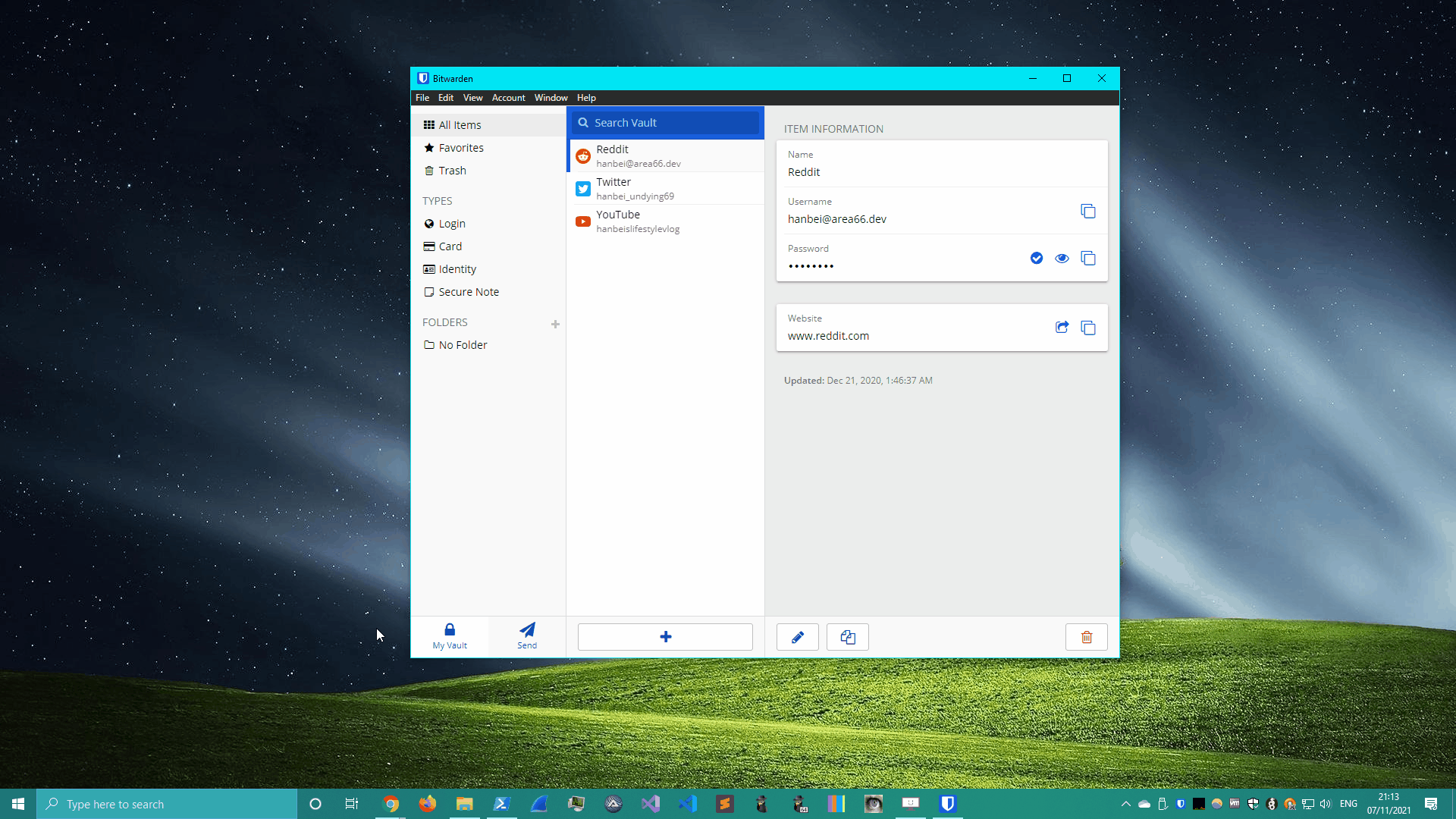Click the ENG language indicator
The width and height of the screenshot is (1456, 819).
[1348, 804]
